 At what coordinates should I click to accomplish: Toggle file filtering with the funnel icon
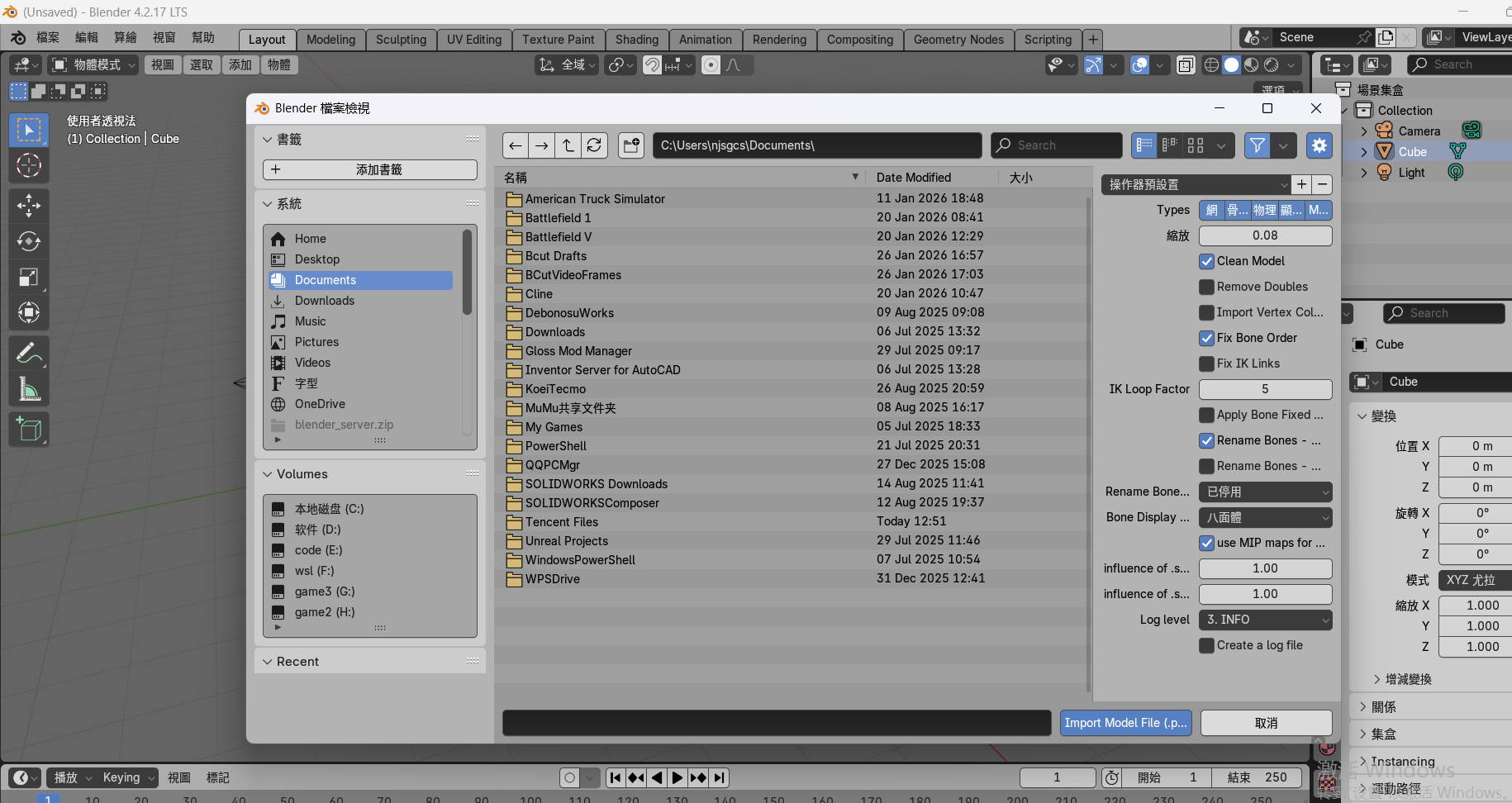[1258, 145]
